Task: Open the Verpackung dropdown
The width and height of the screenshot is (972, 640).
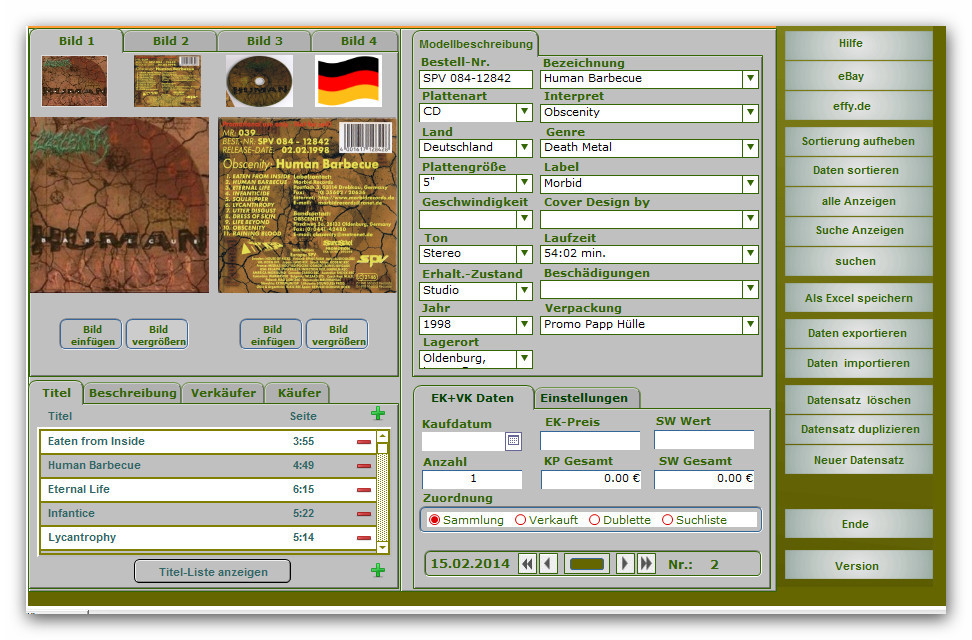Action: (750, 325)
